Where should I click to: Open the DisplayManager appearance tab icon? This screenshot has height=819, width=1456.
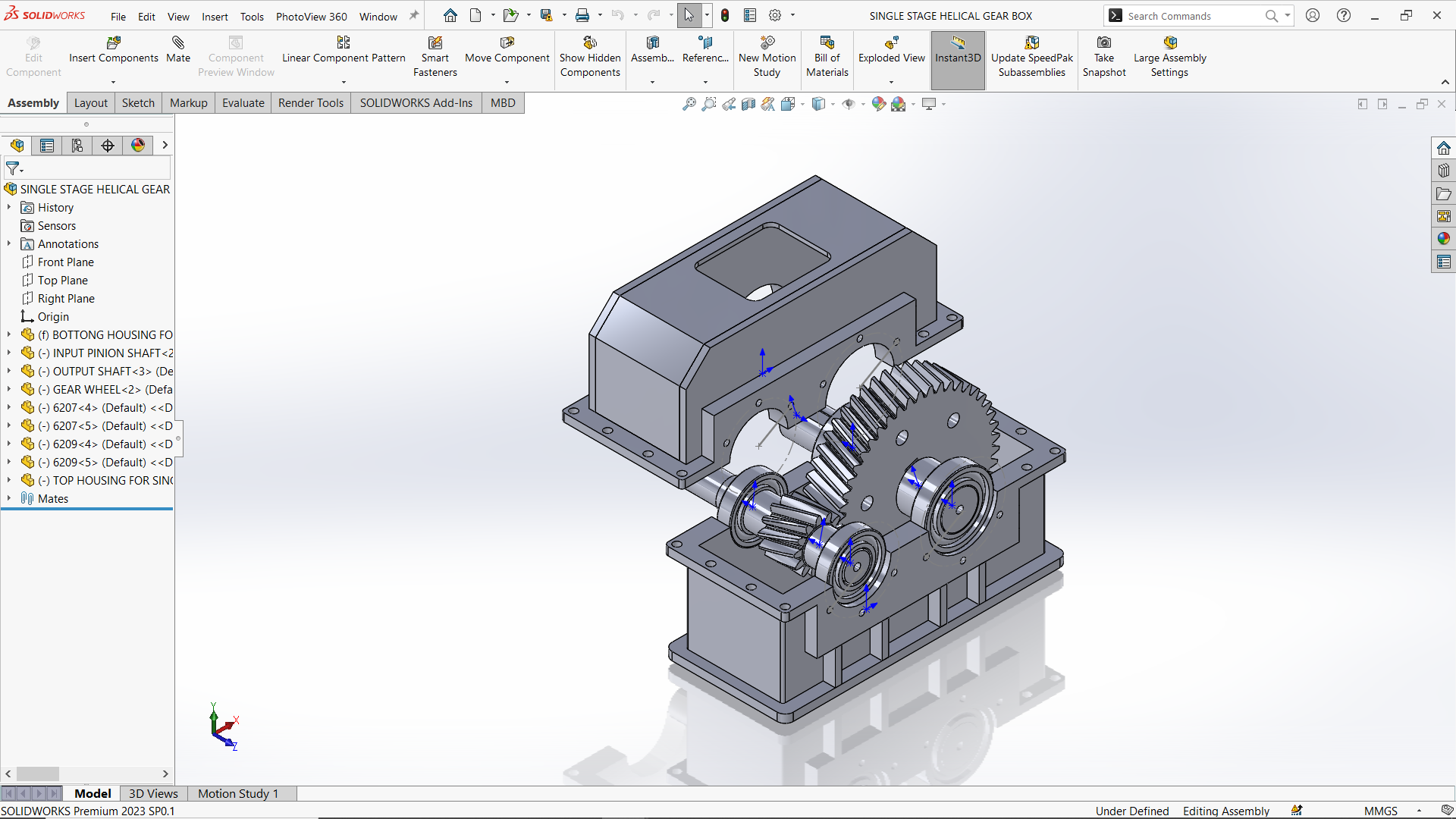[x=138, y=146]
